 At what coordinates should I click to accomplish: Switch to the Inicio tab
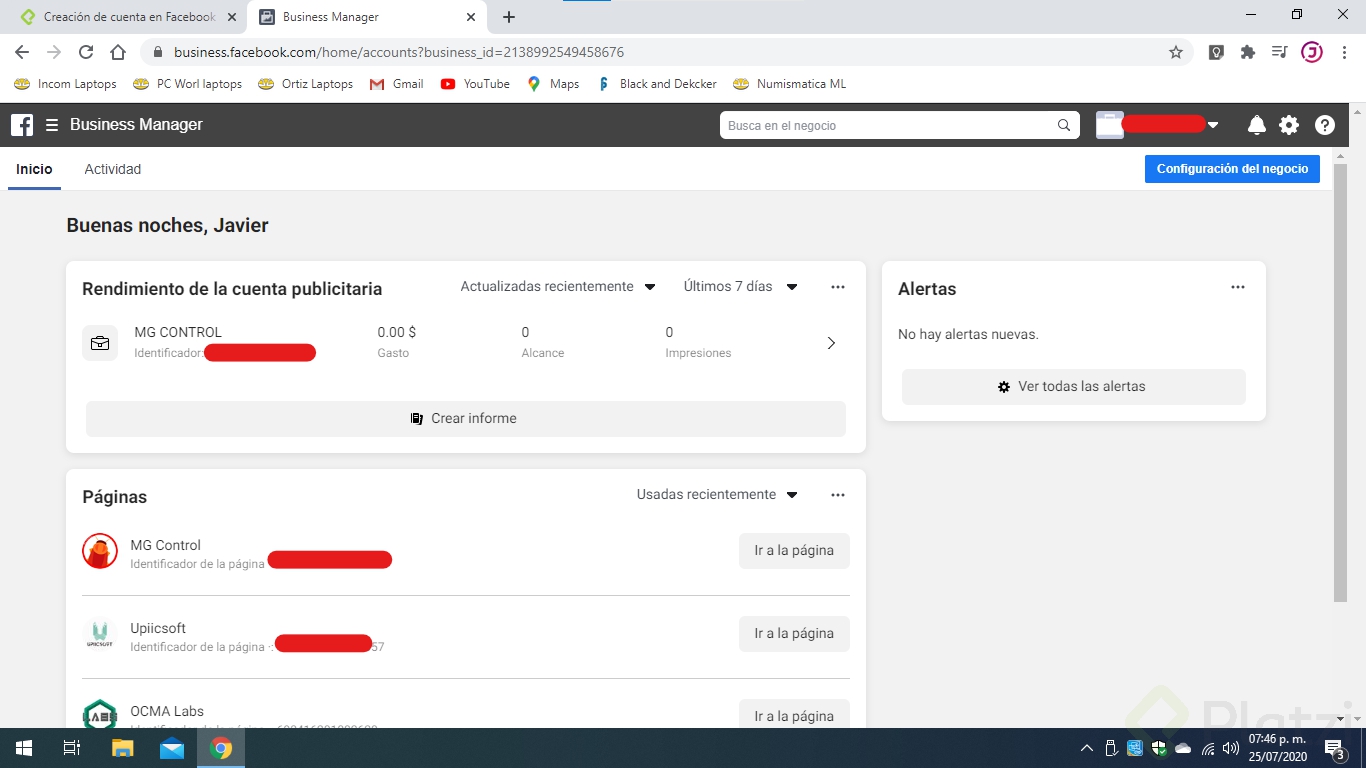point(34,169)
